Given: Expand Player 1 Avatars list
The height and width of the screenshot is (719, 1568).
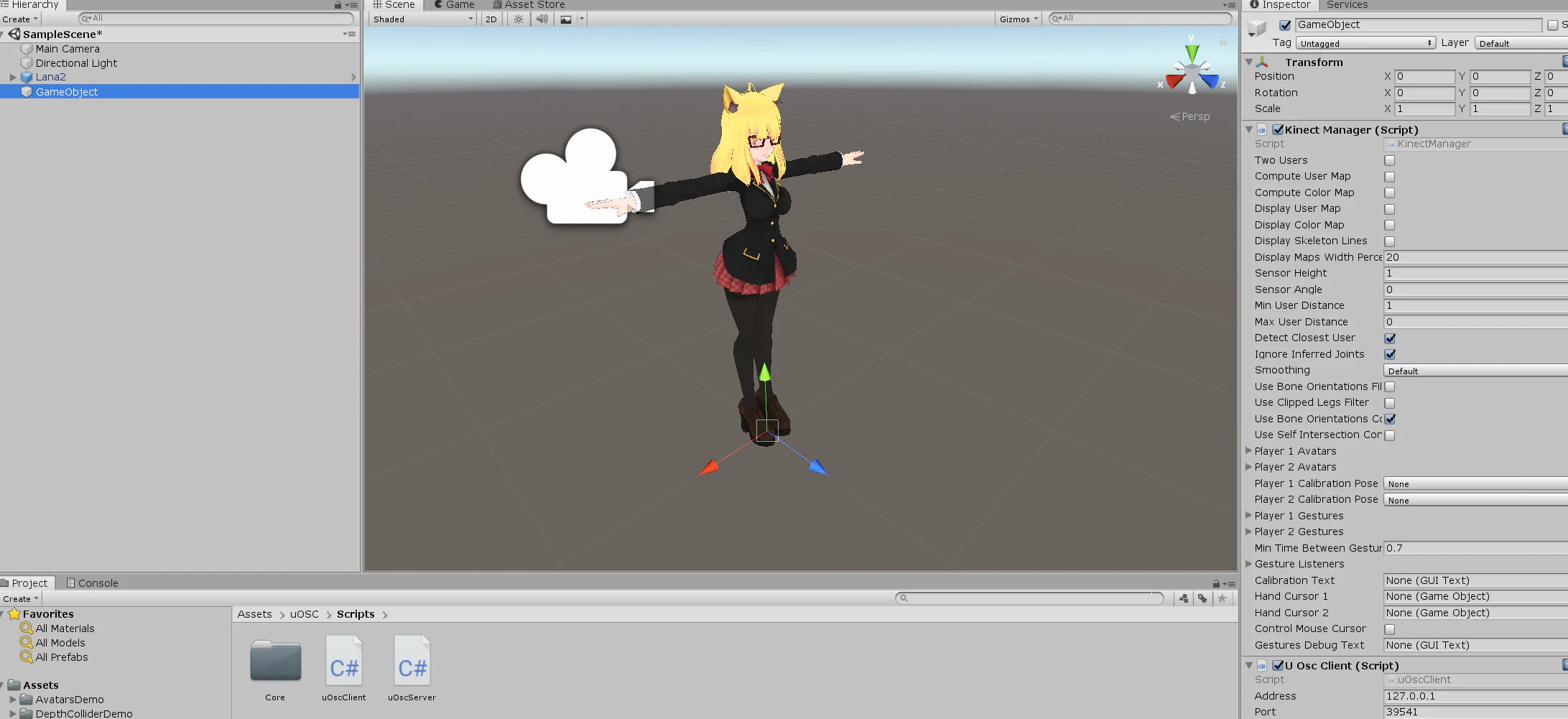Looking at the screenshot, I should (x=1249, y=451).
